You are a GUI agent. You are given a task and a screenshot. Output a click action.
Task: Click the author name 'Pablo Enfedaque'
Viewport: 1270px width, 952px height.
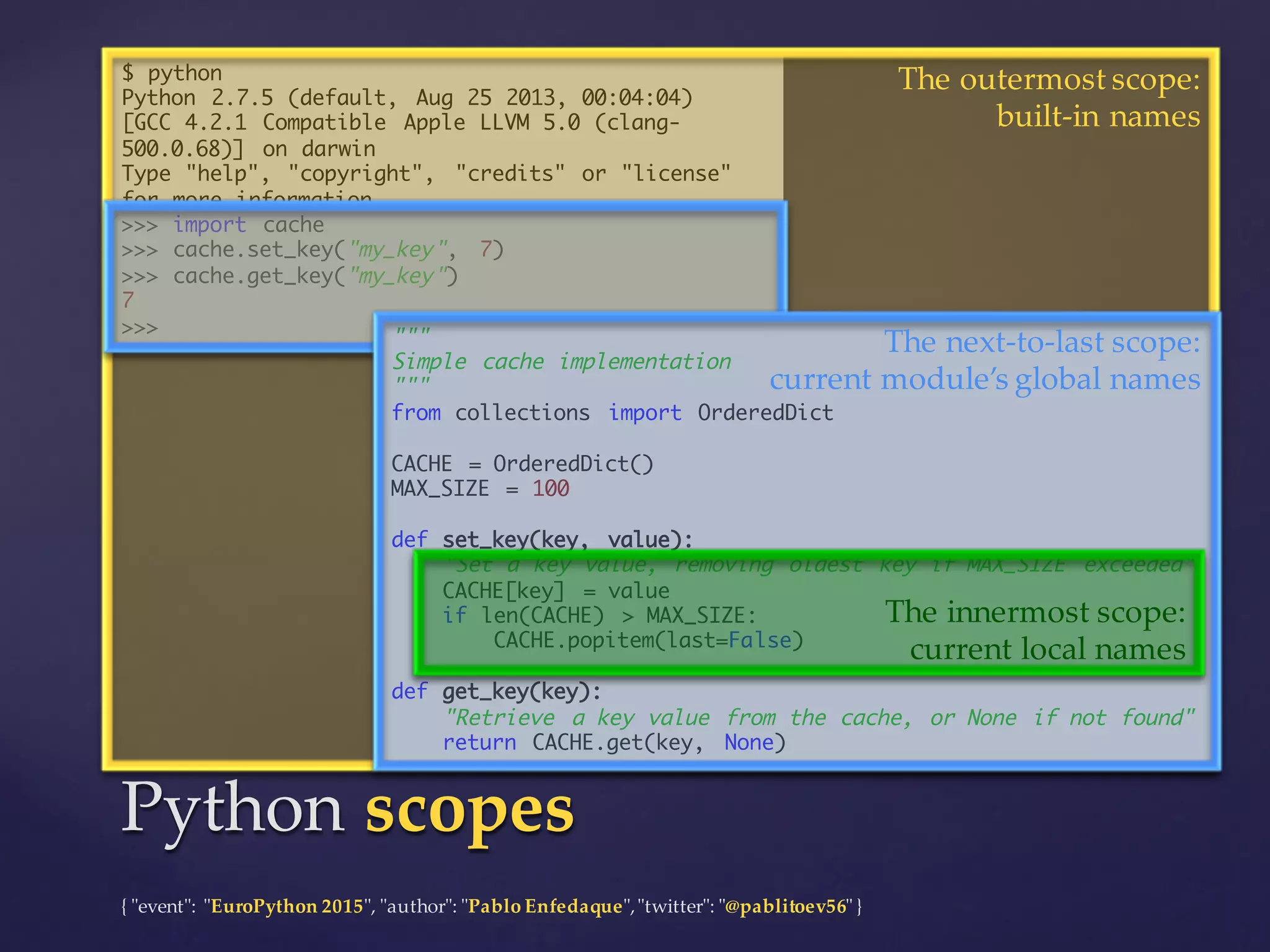(x=545, y=906)
